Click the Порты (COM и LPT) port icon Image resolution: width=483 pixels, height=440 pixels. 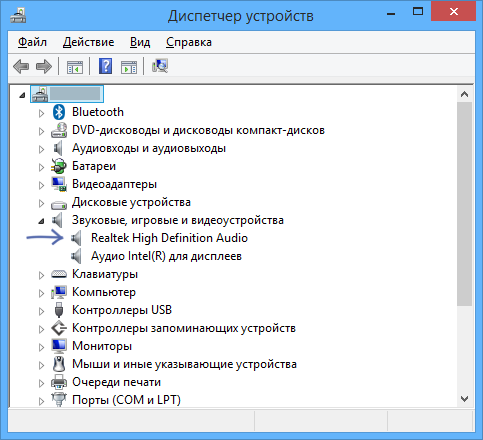click(x=59, y=399)
